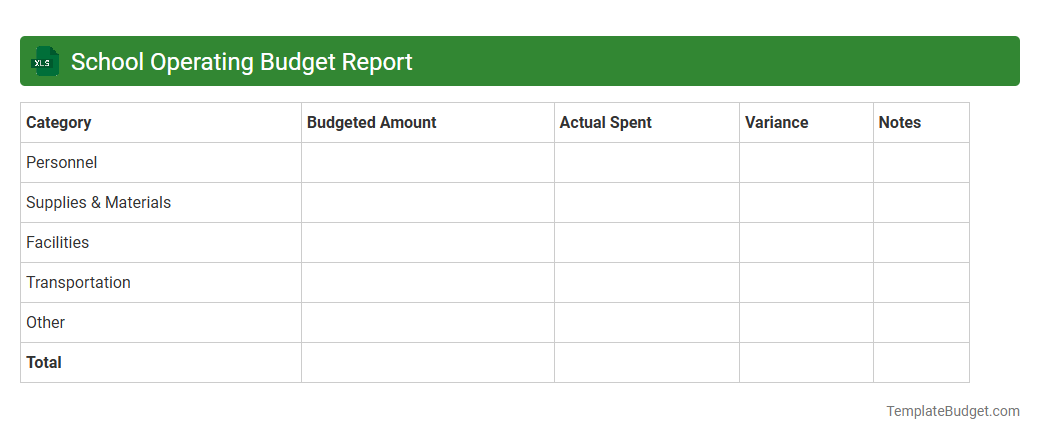Select the Other Variance cell
Image resolution: width=1040 pixels, height=440 pixels.
pyautogui.click(x=807, y=323)
